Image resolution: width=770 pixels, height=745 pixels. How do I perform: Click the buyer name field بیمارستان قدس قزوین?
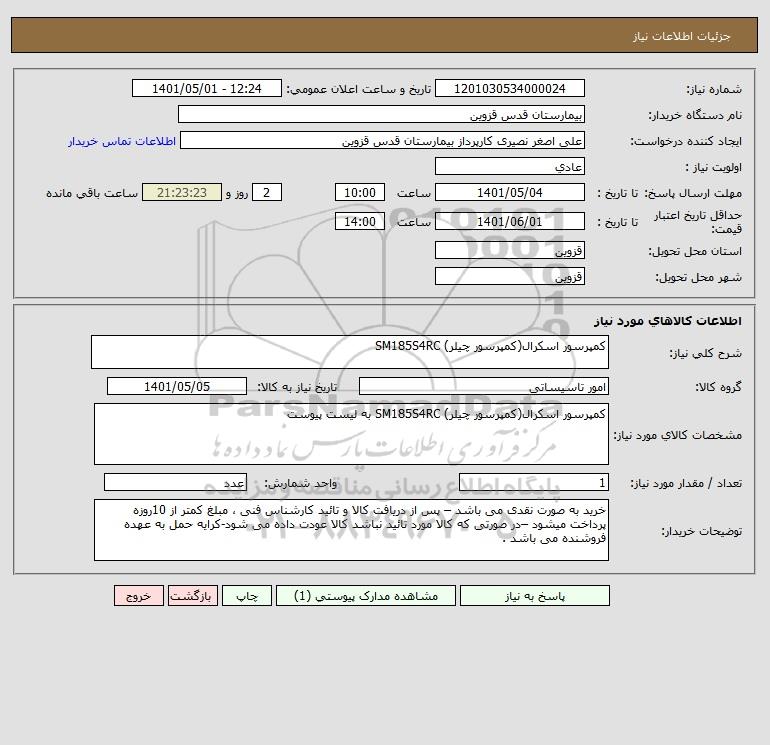[381, 114]
